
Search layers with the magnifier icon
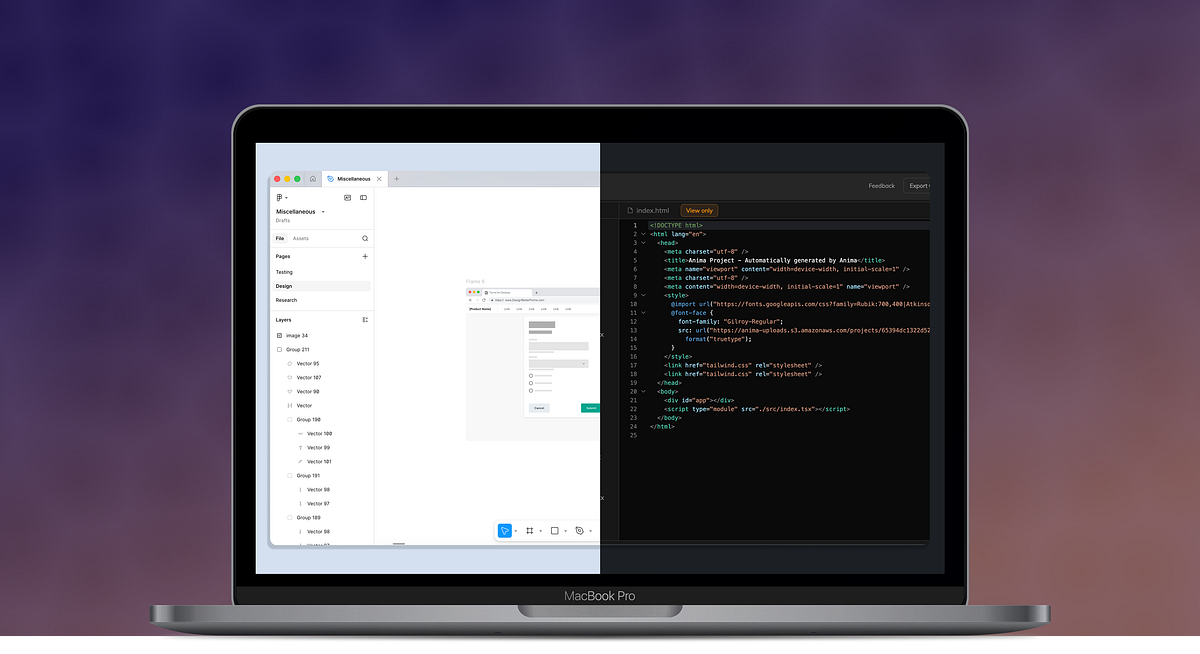click(x=365, y=239)
